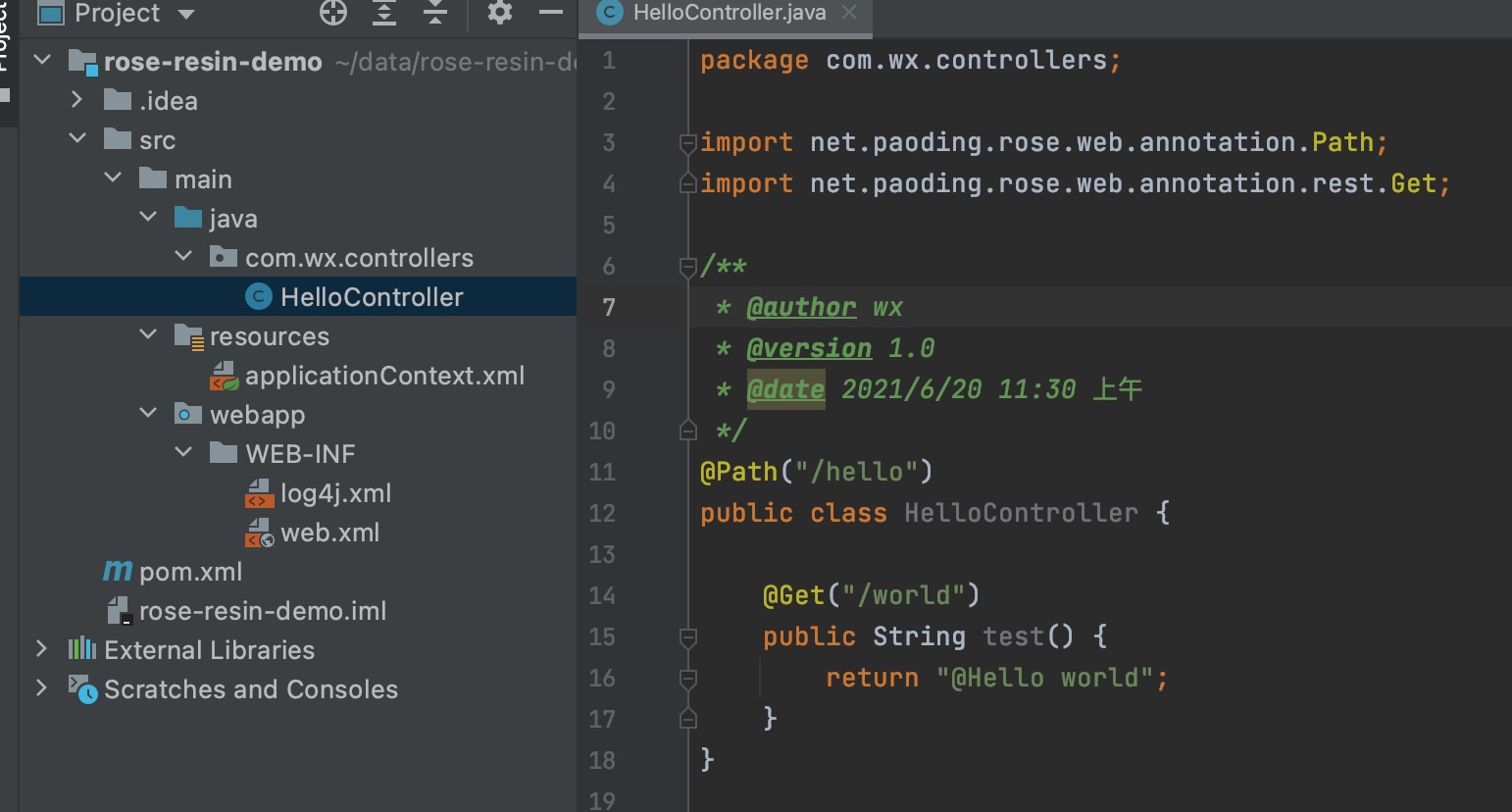Image resolution: width=1512 pixels, height=812 pixels.
Task: Select applicationContext.xml file
Action: pyautogui.click(x=384, y=376)
